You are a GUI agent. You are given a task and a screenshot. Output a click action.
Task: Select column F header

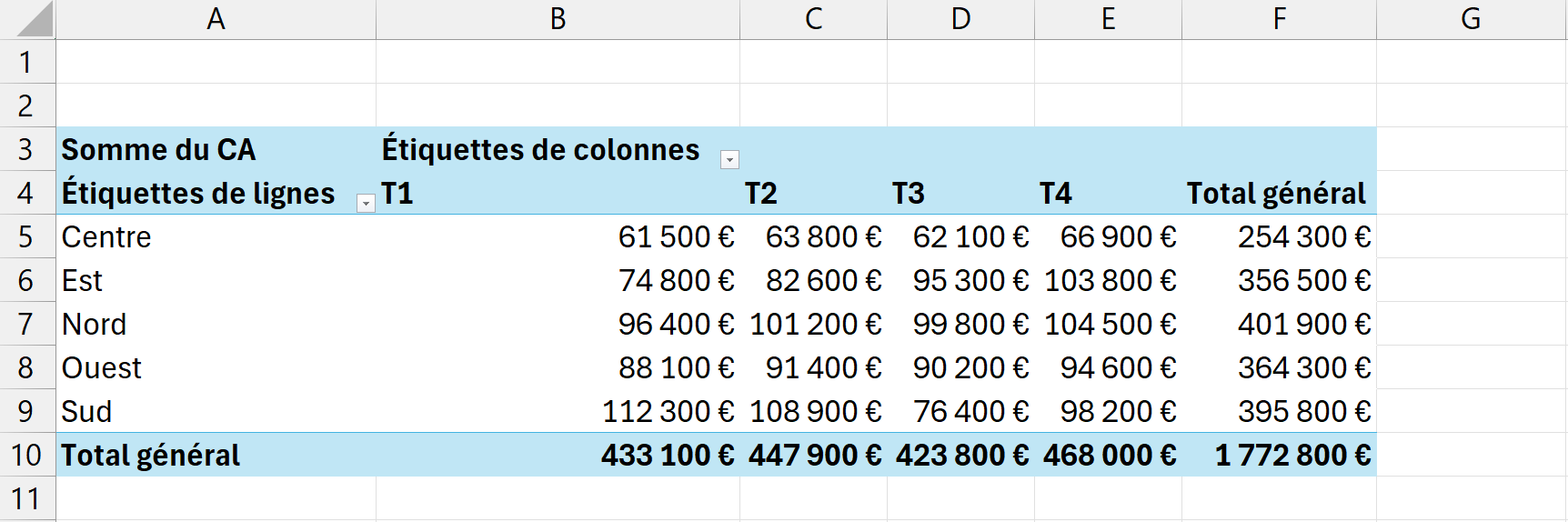point(1280,19)
